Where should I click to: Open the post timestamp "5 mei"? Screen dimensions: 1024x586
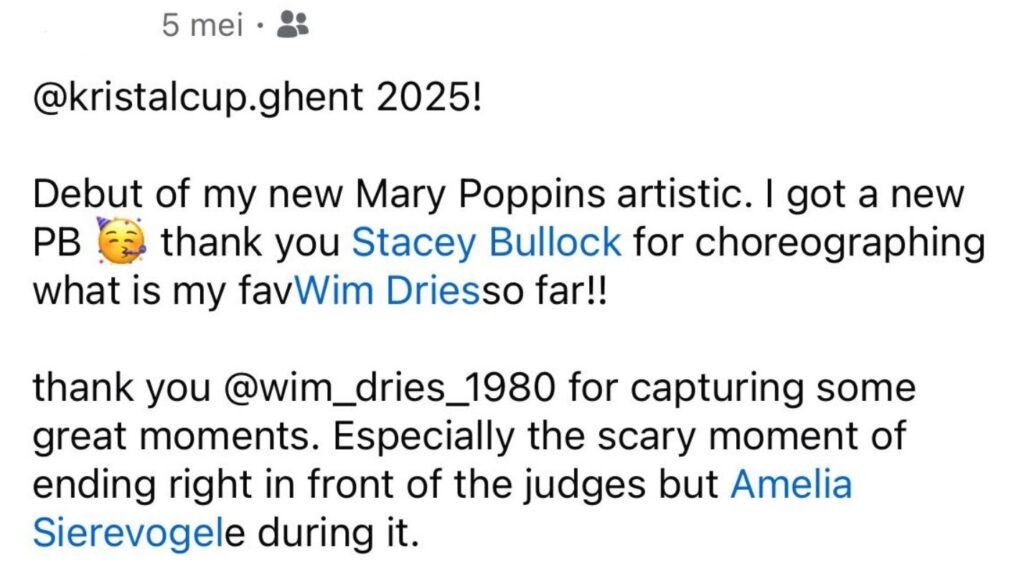202,26
